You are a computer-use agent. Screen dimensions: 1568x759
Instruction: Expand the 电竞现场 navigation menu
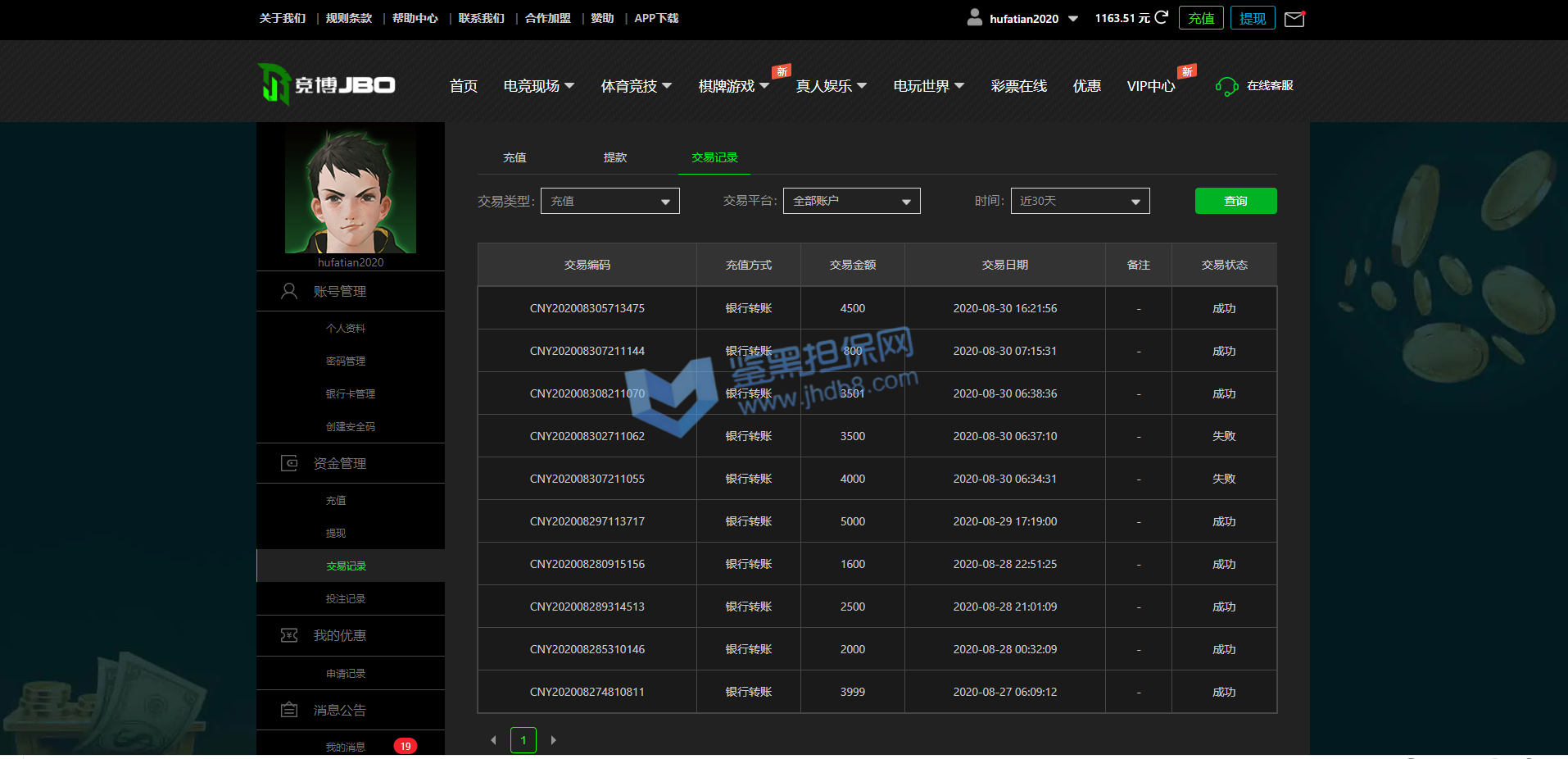(x=538, y=86)
